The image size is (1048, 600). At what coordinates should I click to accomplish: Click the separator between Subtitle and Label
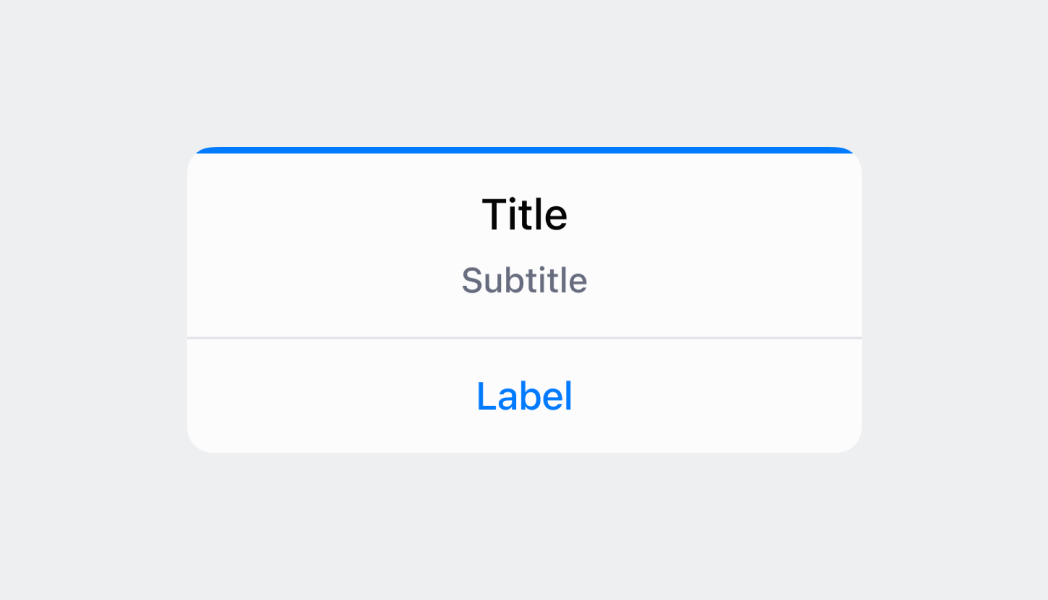(524, 338)
